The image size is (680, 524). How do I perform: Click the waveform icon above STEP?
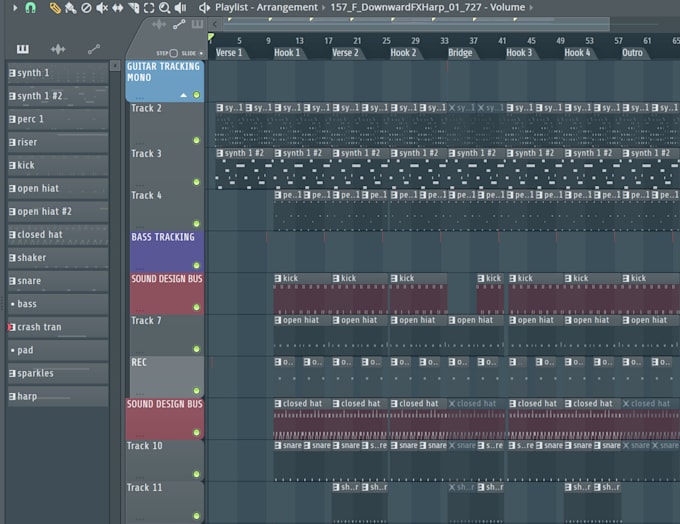pos(159,25)
